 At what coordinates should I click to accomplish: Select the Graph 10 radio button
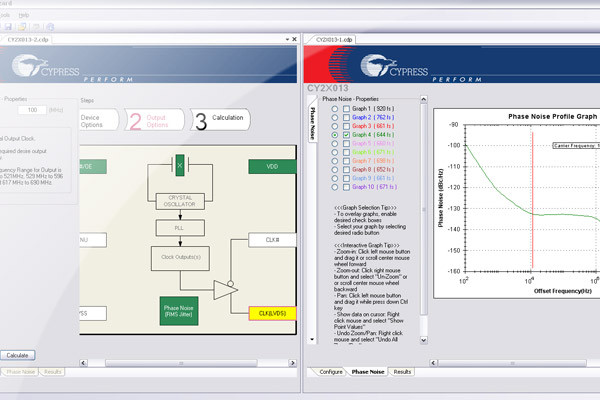(335, 187)
